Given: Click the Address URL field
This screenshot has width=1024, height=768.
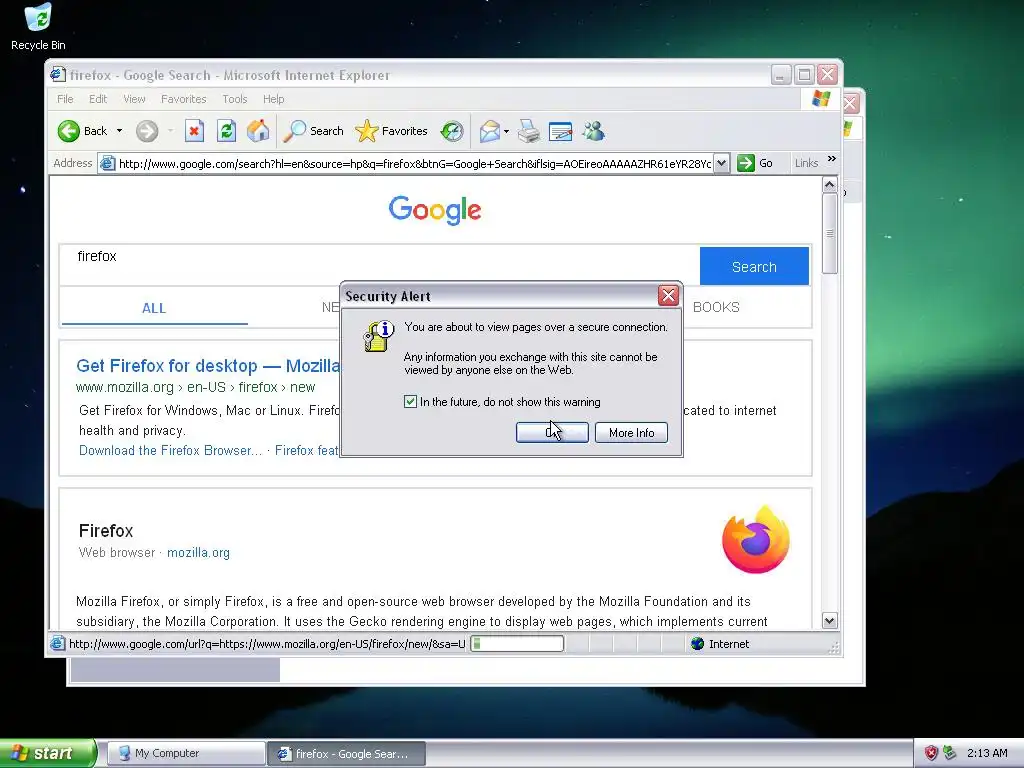Looking at the screenshot, I should (414, 163).
